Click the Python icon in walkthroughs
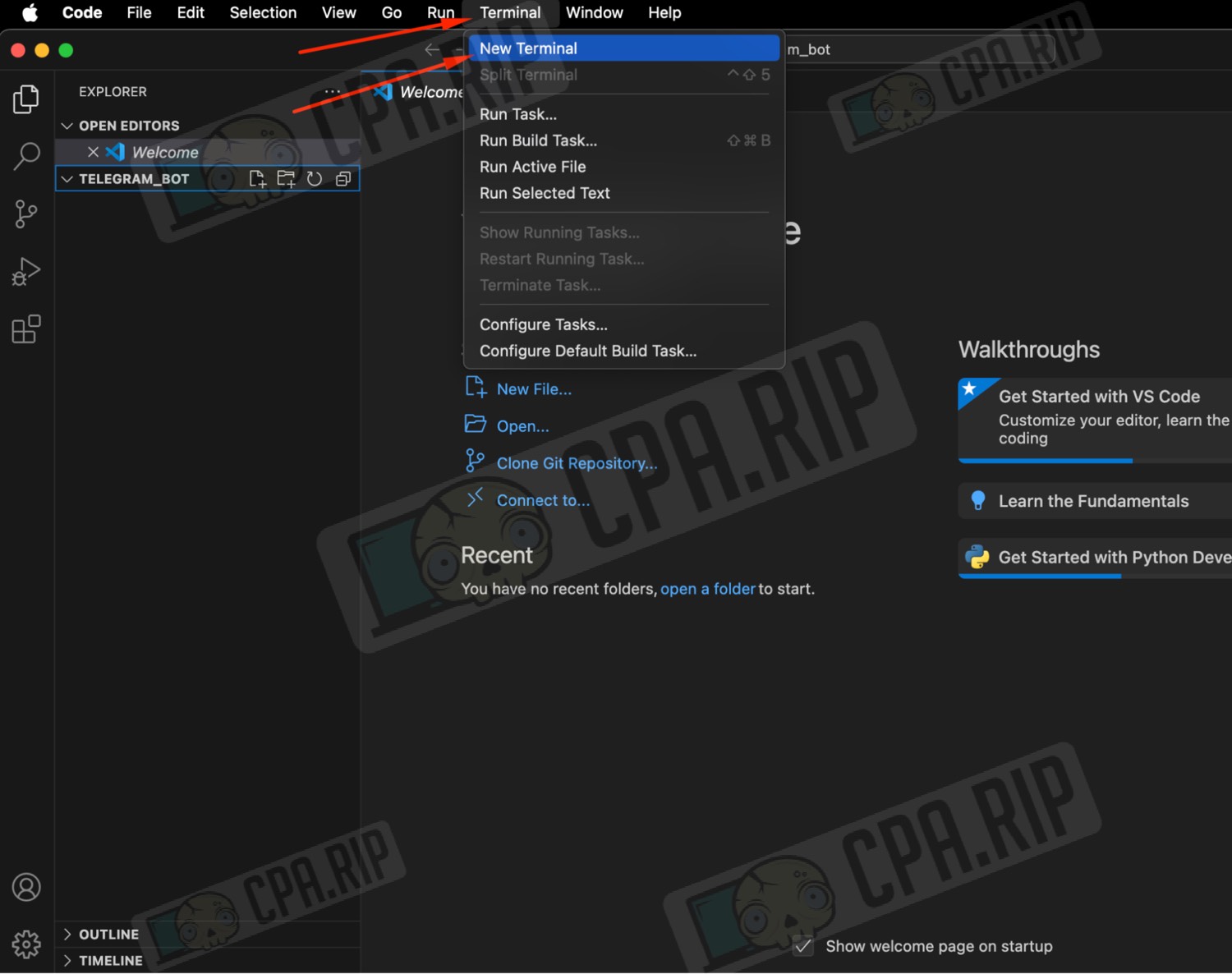1232x974 pixels. pyautogui.click(x=977, y=557)
